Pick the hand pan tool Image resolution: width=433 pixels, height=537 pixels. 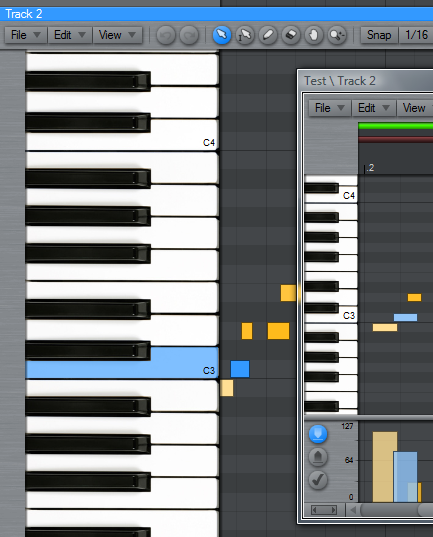(314, 35)
